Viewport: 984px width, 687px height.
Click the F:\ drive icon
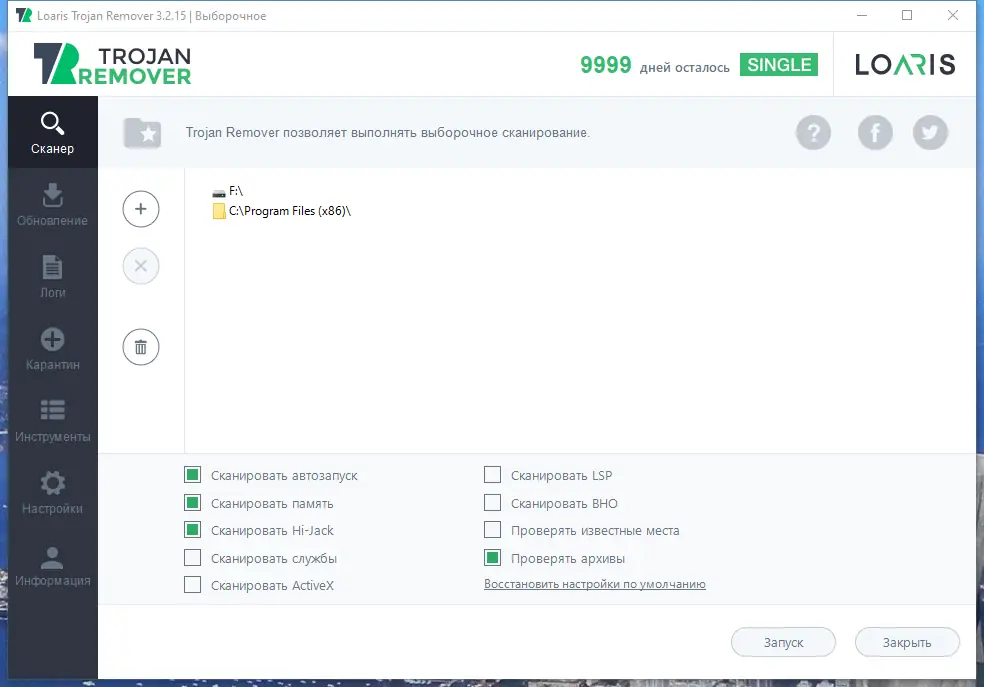(218, 192)
